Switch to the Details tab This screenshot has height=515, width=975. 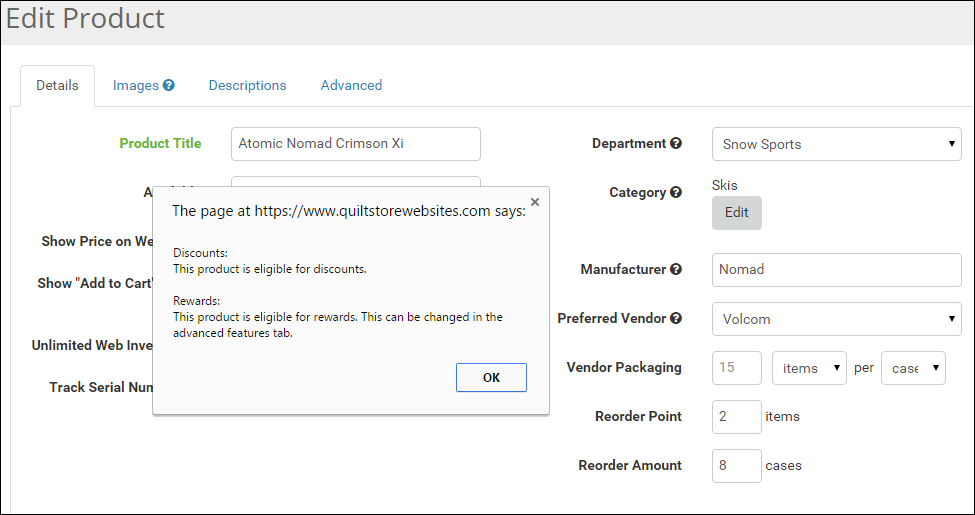[57, 85]
